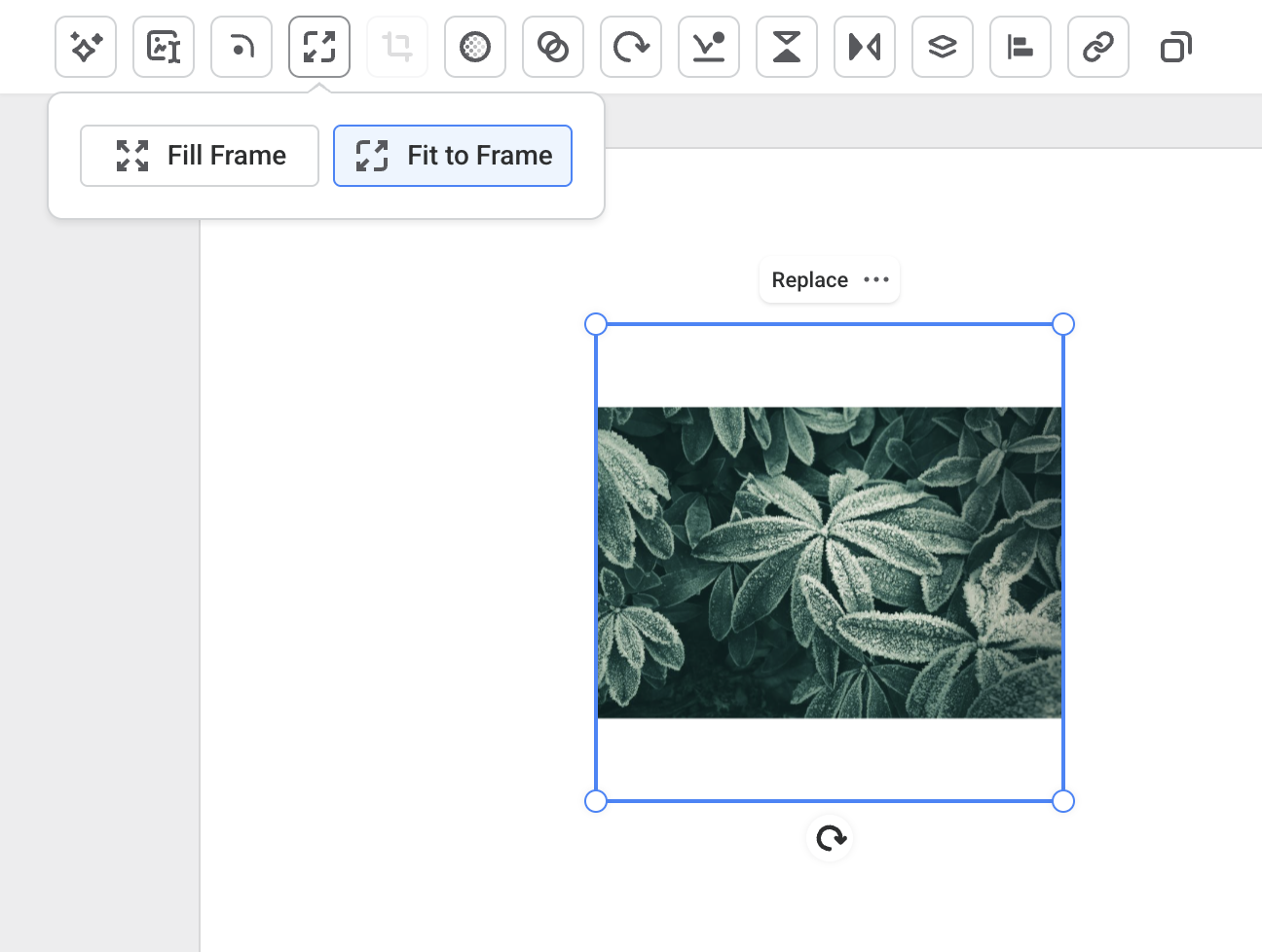This screenshot has width=1262, height=952.
Task: Click the top-left resize handle
Action: point(596,324)
